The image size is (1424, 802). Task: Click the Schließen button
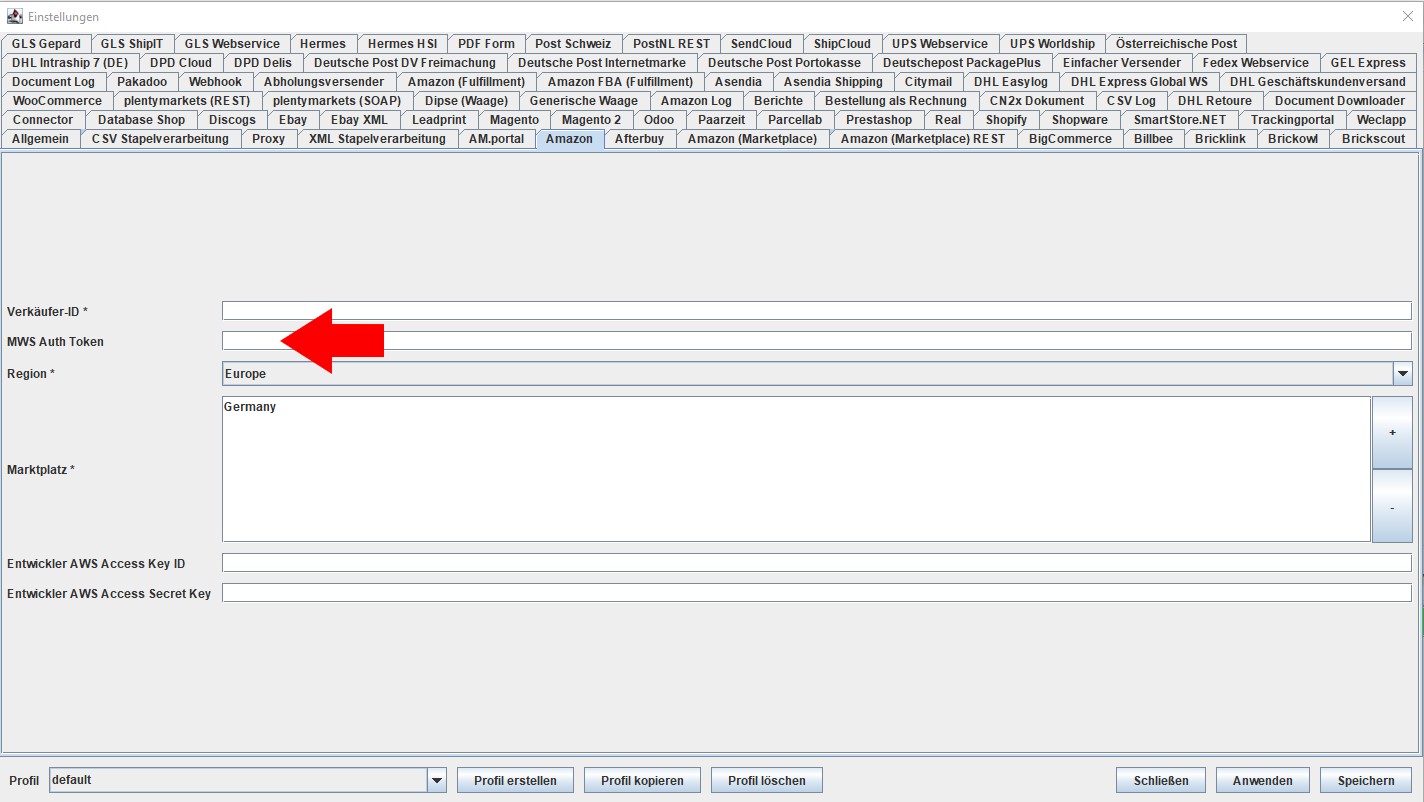(1161, 780)
